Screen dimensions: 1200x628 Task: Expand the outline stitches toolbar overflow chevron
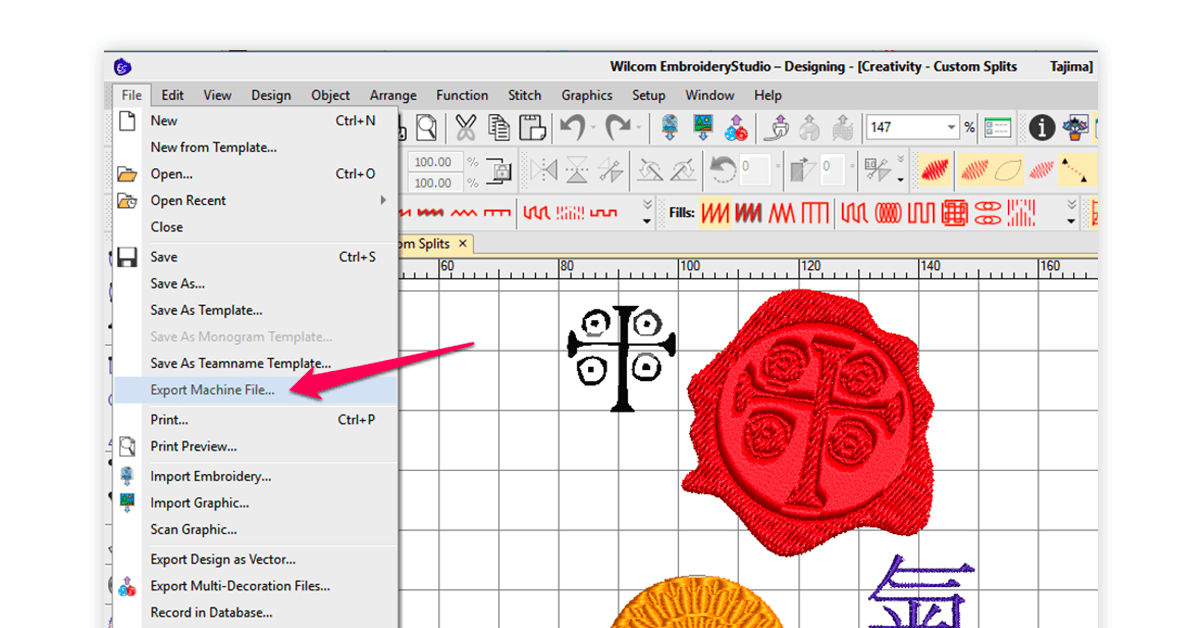[x=647, y=213]
